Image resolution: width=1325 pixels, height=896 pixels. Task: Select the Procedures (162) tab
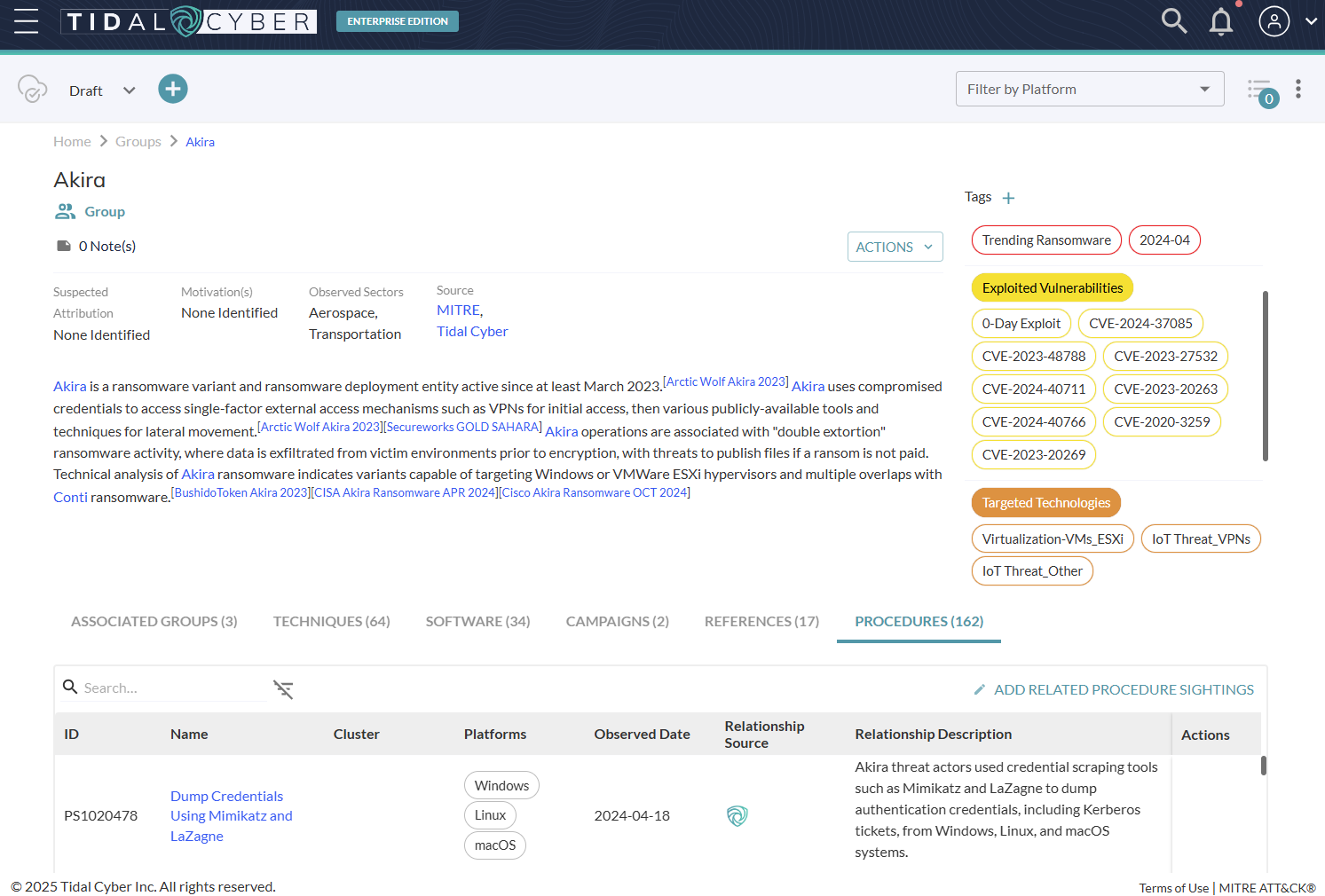click(x=919, y=622)
